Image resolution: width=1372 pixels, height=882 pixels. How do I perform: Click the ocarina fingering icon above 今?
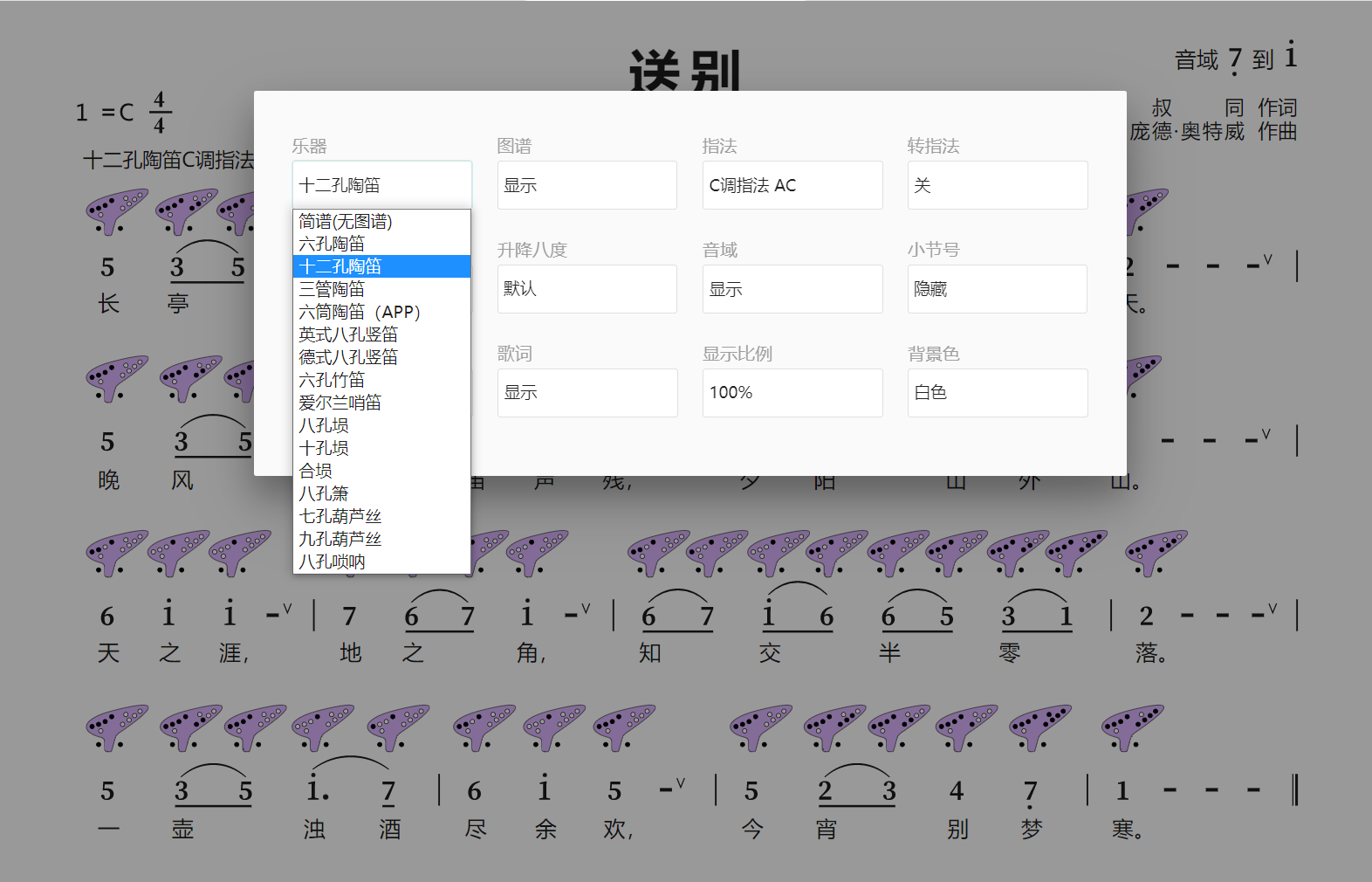coord(761,727)
